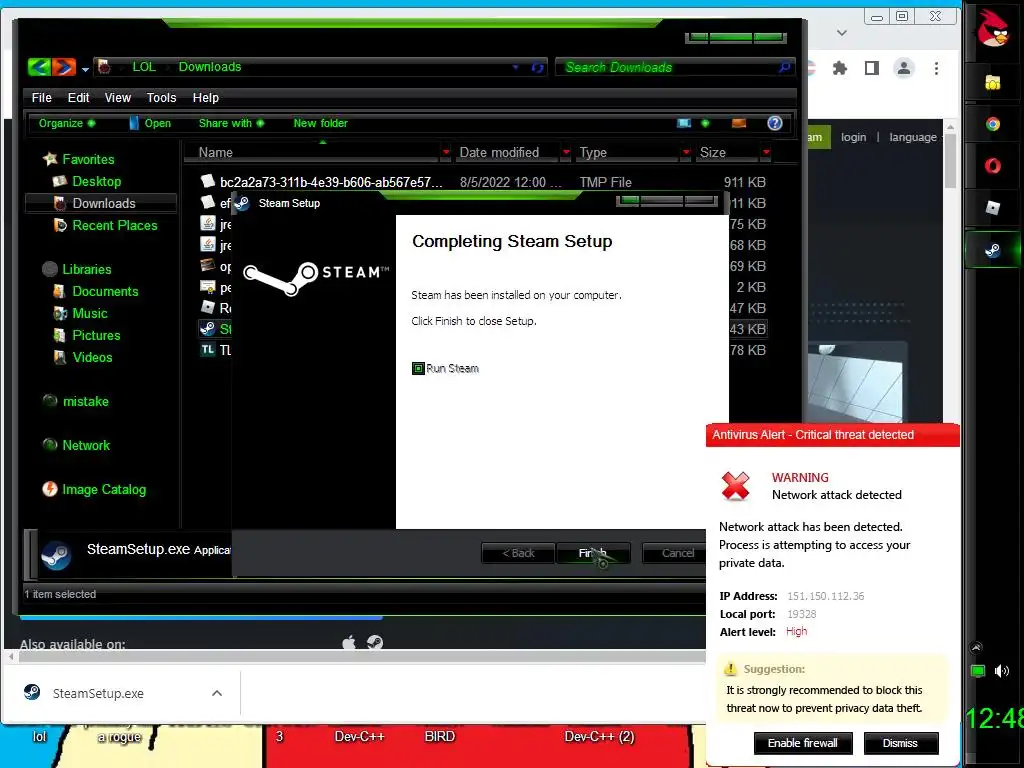This screenshot has height=768, width=1024.
Task: Go back with the green back arrow
Action: (39, 67)
